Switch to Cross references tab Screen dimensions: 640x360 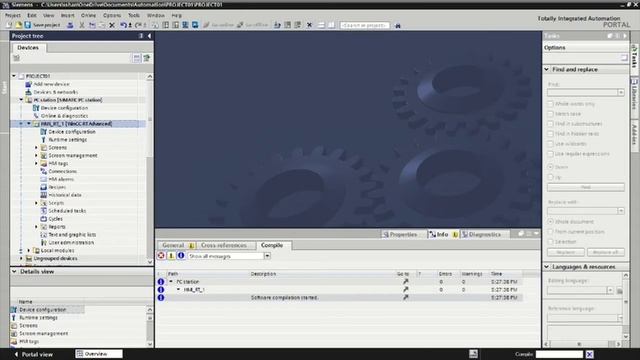[224, 245]
